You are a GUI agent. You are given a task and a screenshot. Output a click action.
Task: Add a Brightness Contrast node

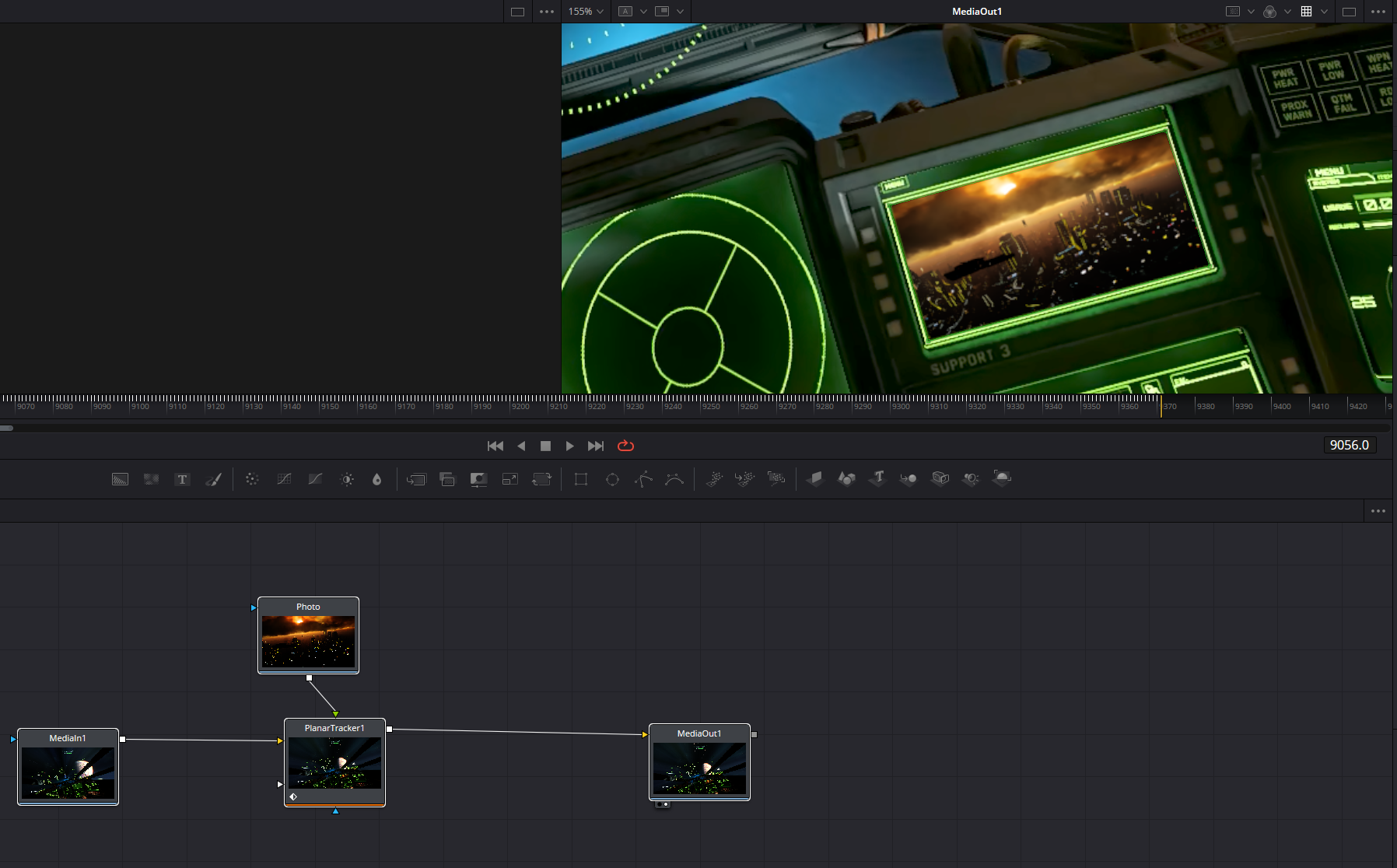(347, 479)
